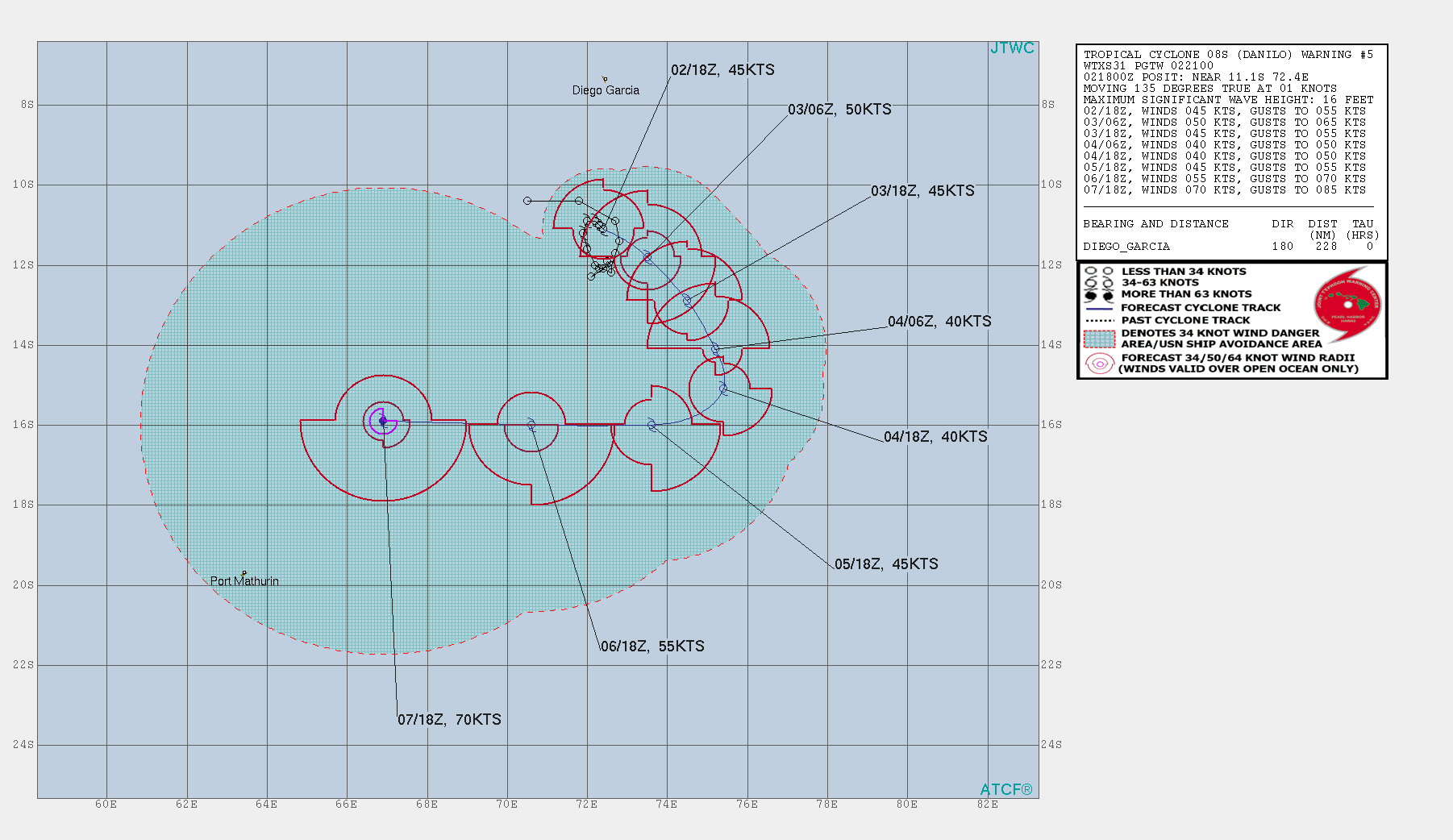Click the 'FORECAST CYCLONE TRACK' legend text
This screenshot has width=1453, height=840.
tap(1201, 308)
